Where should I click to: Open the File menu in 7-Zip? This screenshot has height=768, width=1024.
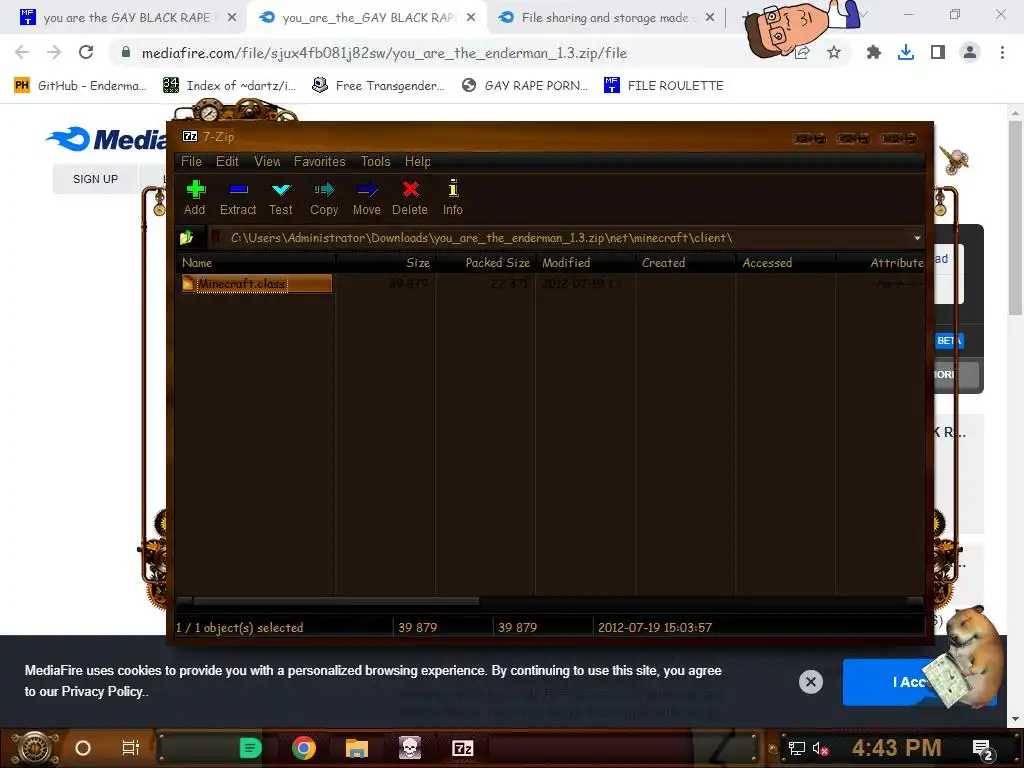click(x=191, y=161)
